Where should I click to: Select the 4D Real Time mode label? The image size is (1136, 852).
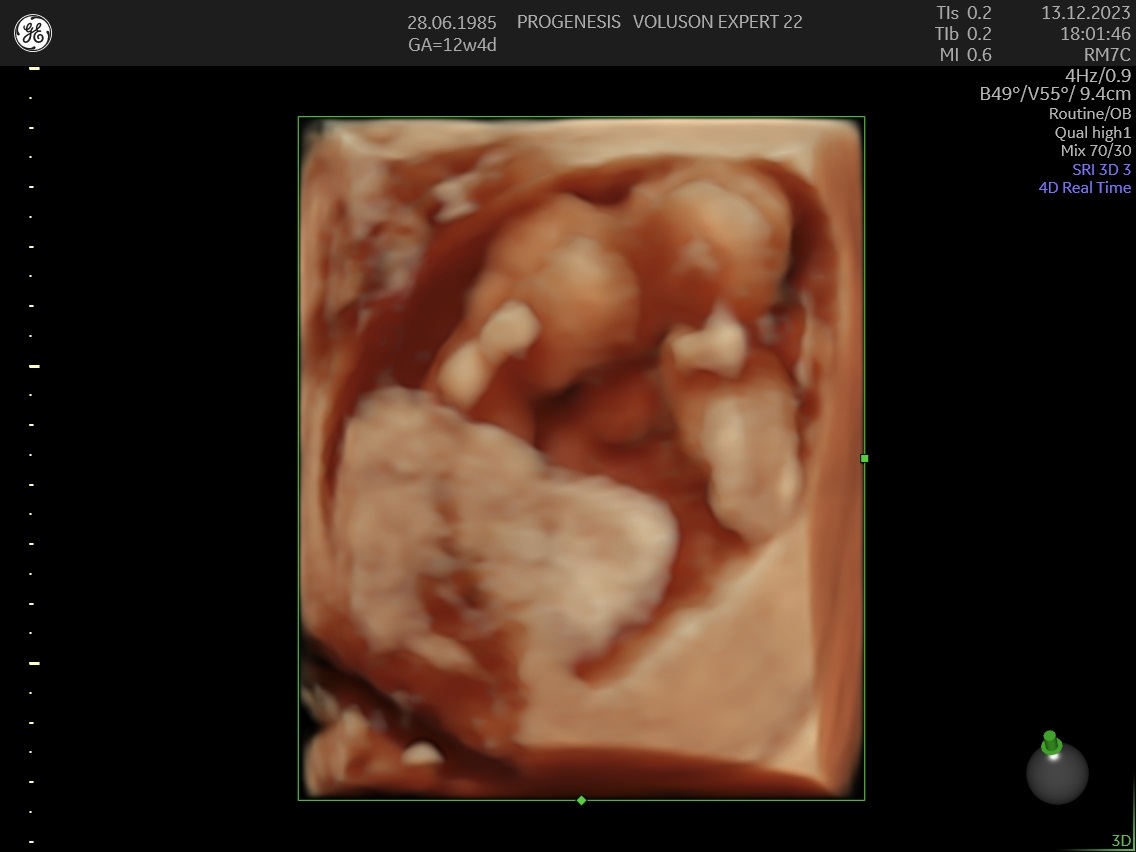tap(1084, 187)
